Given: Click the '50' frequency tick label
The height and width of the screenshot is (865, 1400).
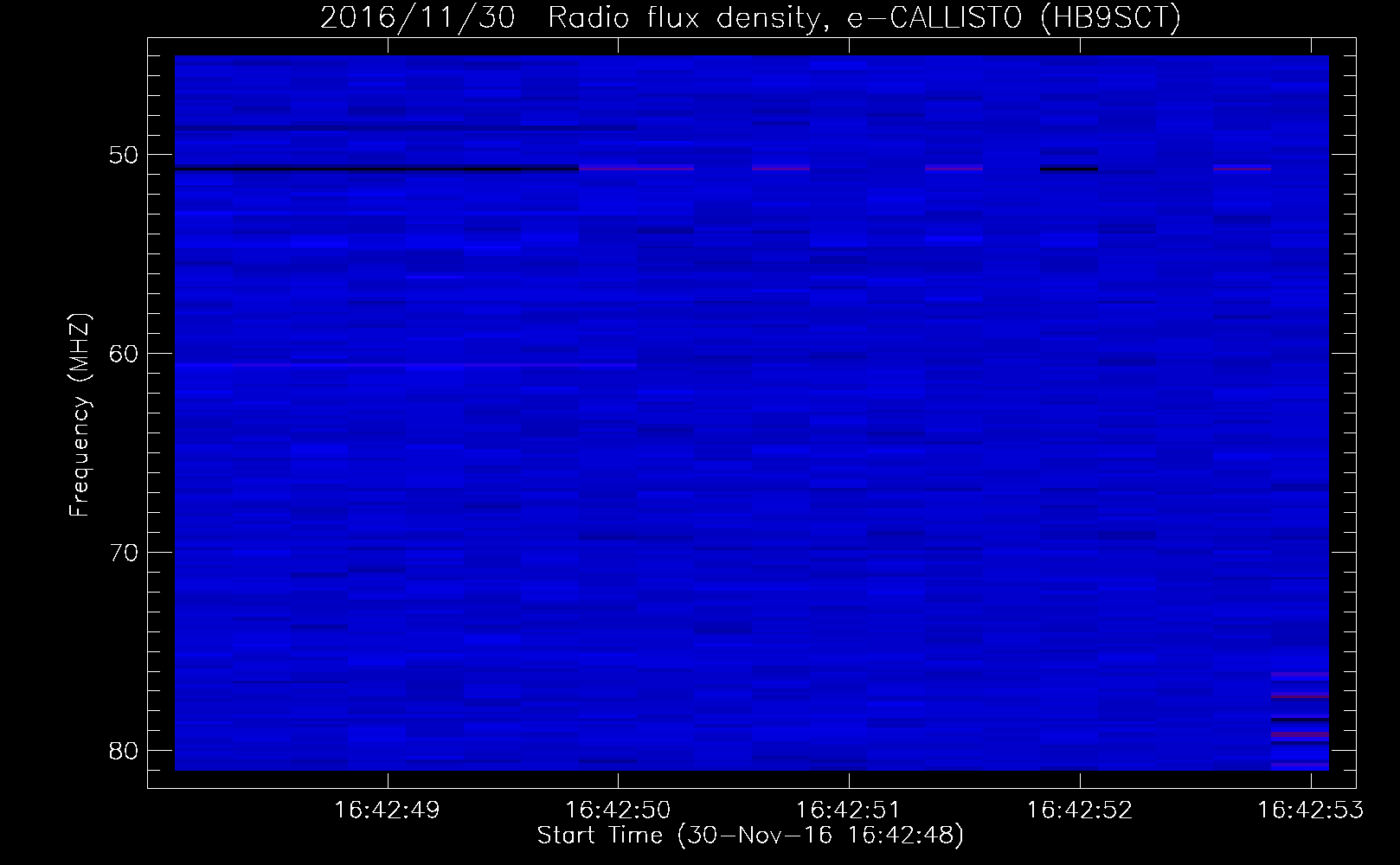Looking at the screenshot, I should (x=125, y=156).
